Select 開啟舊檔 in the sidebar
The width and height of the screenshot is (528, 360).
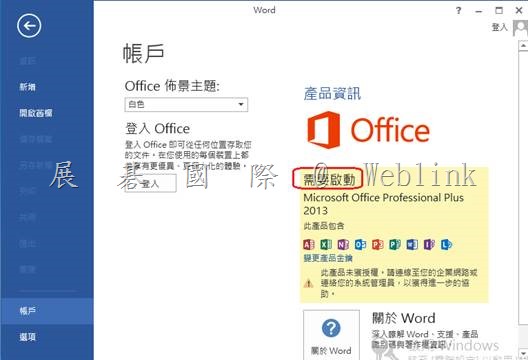pos(36,113)
